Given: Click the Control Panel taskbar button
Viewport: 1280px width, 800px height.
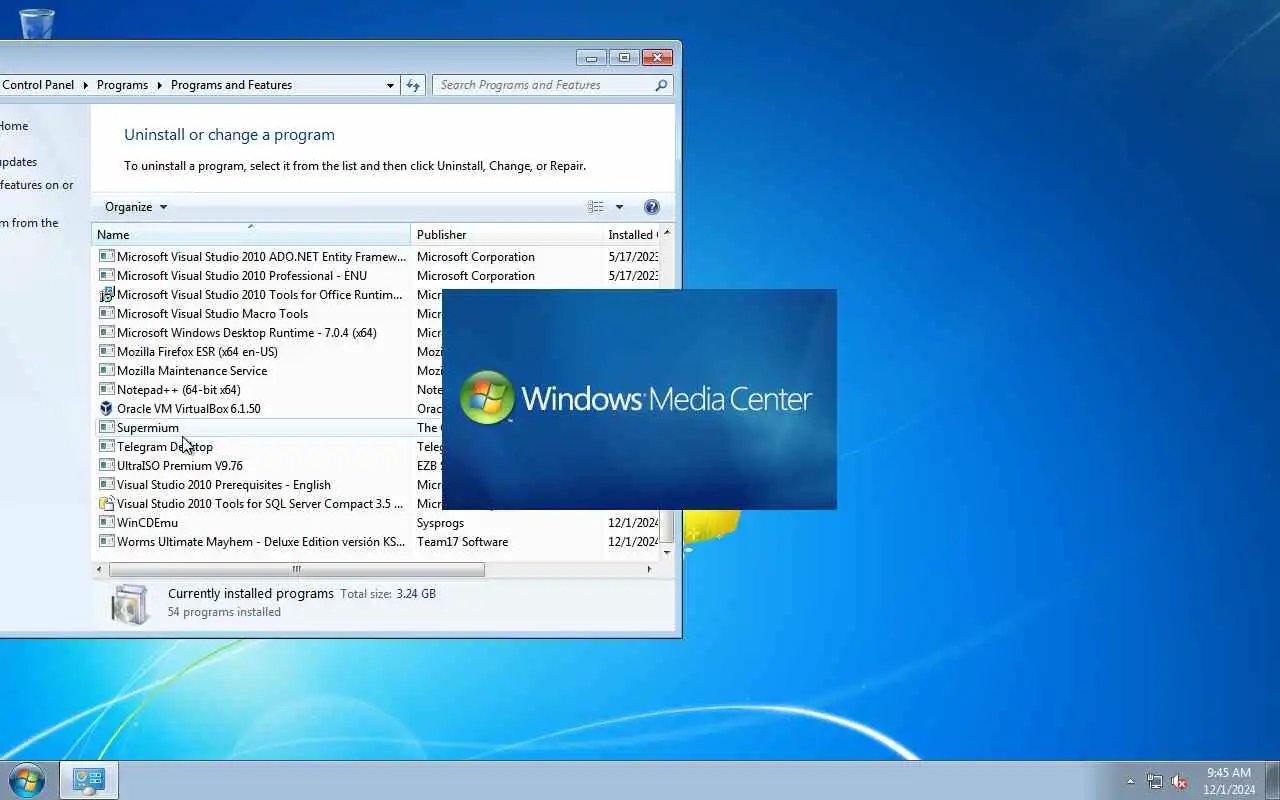Looking at the screenshot, I should click(x=89, y=780).
